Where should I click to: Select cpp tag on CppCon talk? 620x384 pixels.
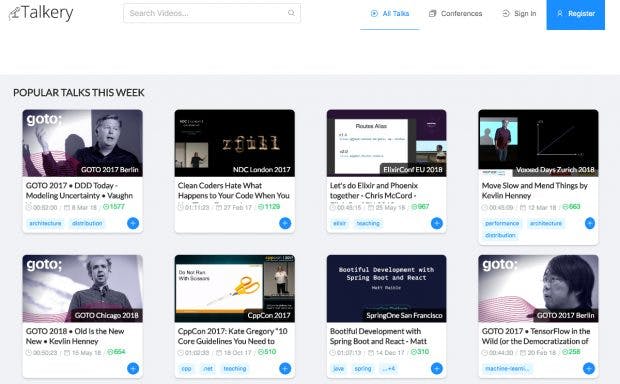coord(186,369)
